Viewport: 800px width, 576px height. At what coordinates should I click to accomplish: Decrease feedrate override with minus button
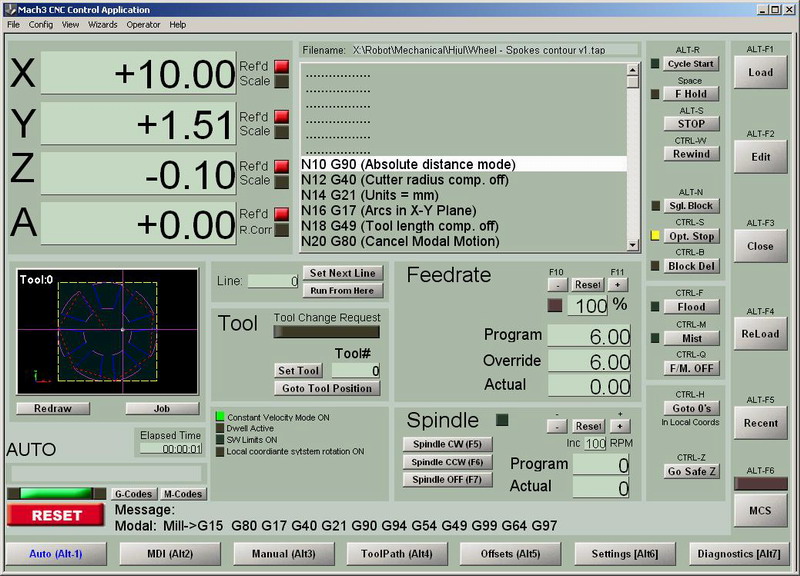[x=558, y=285]
